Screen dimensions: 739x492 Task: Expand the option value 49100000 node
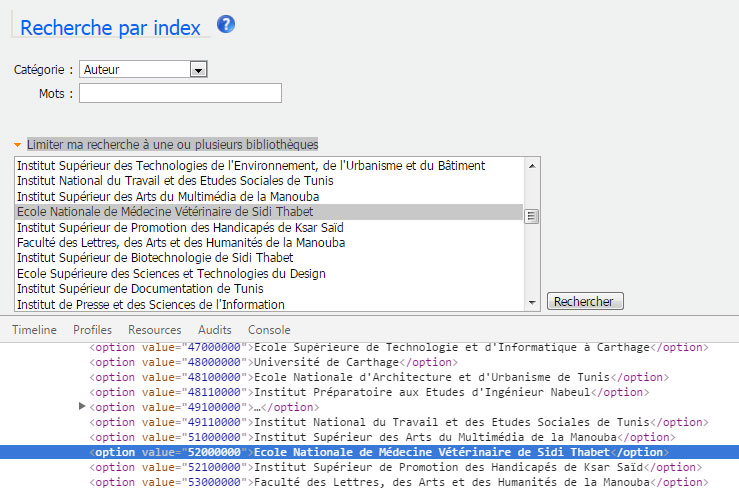[82, 406]
